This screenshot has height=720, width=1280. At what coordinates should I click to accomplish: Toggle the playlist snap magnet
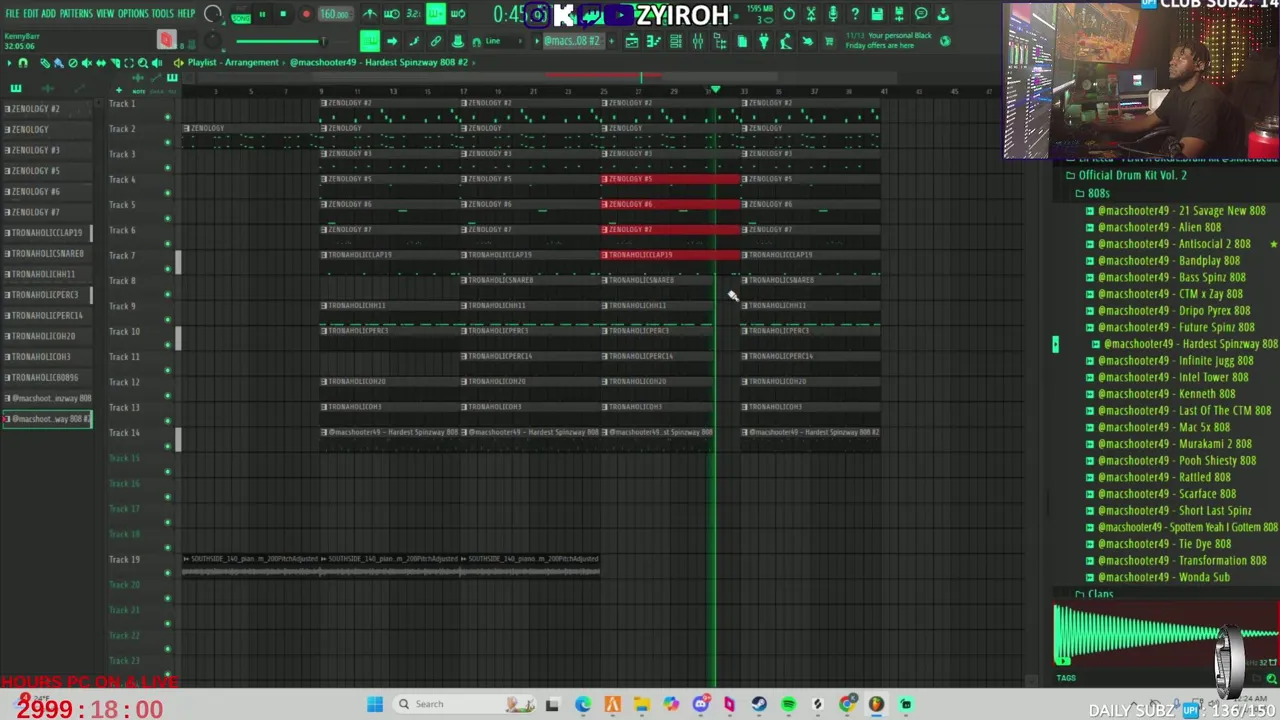tap(23, 62)
